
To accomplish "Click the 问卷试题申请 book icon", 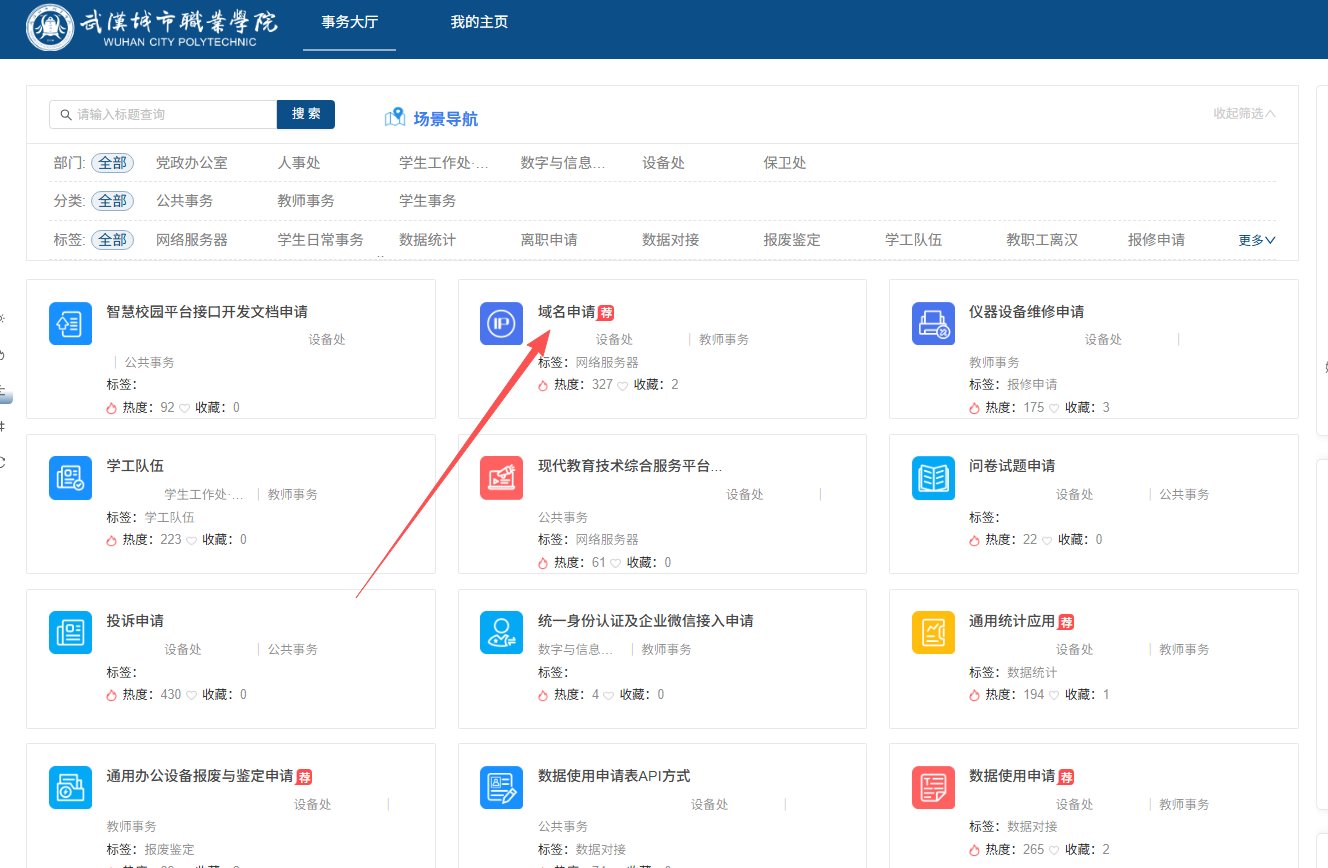I will point(932,478).
